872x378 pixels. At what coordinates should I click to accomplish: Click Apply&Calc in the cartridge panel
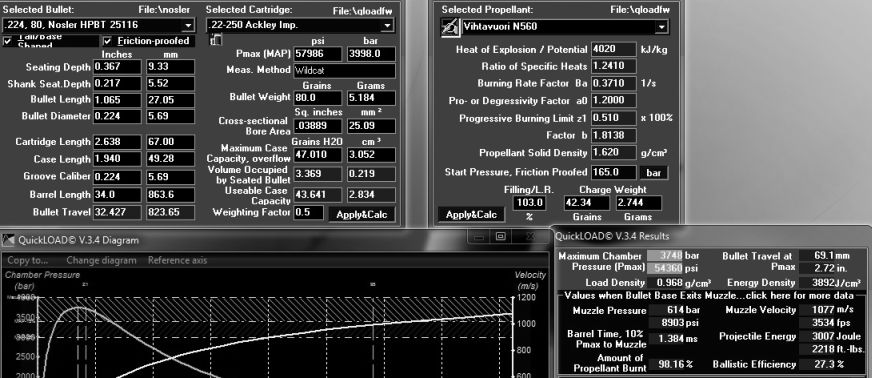click(x=361, y=215)
